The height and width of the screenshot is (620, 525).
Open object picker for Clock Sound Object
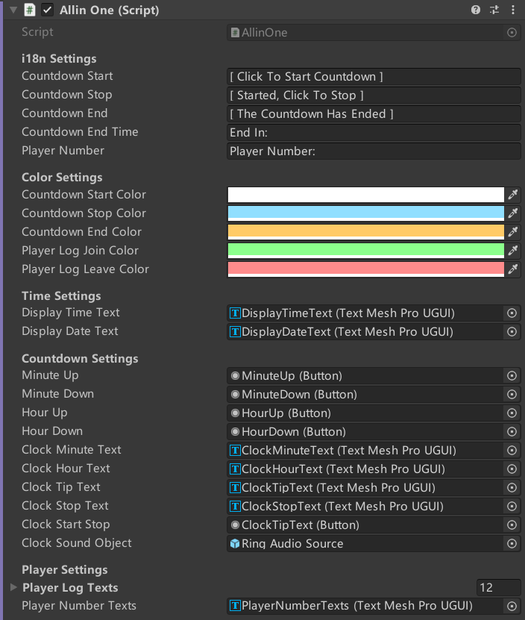512,544
